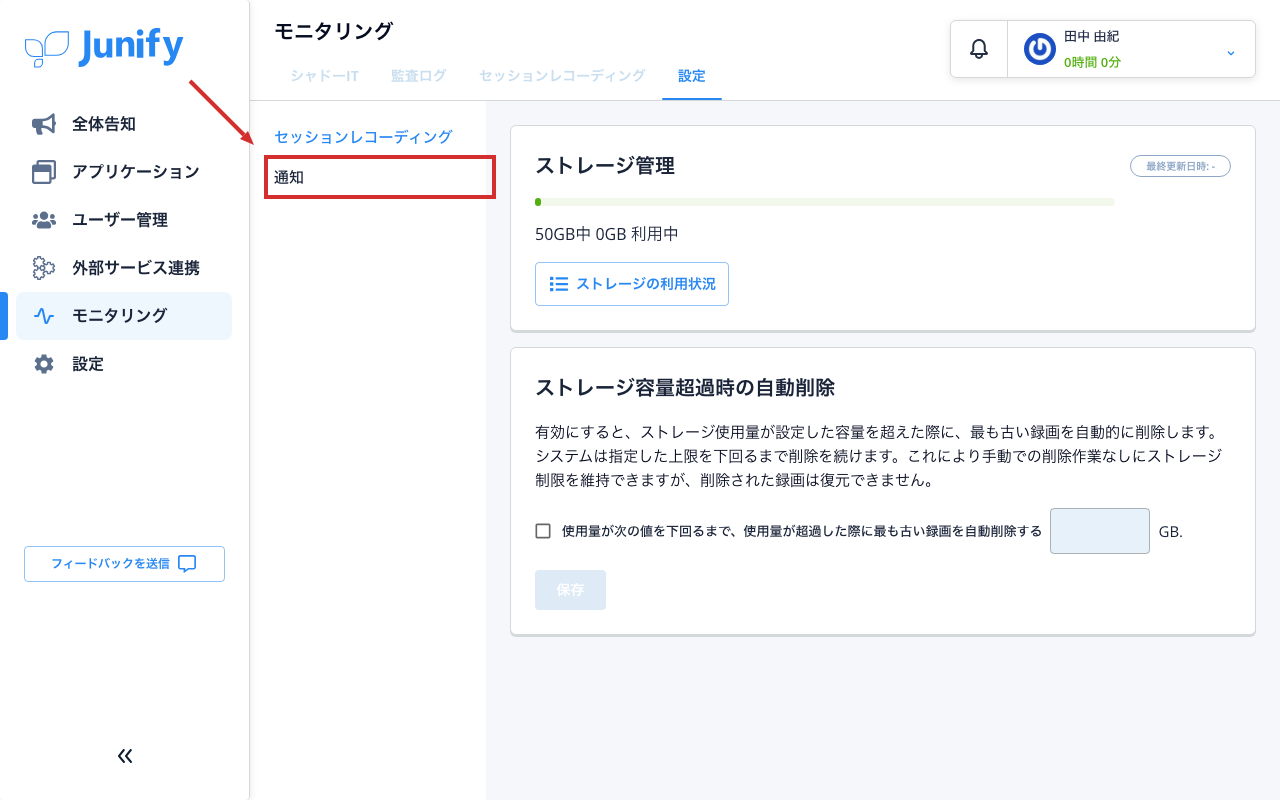Screen dimensions: 1280x800
Task: Click the モニタリング page title
Action: point(334,31)
